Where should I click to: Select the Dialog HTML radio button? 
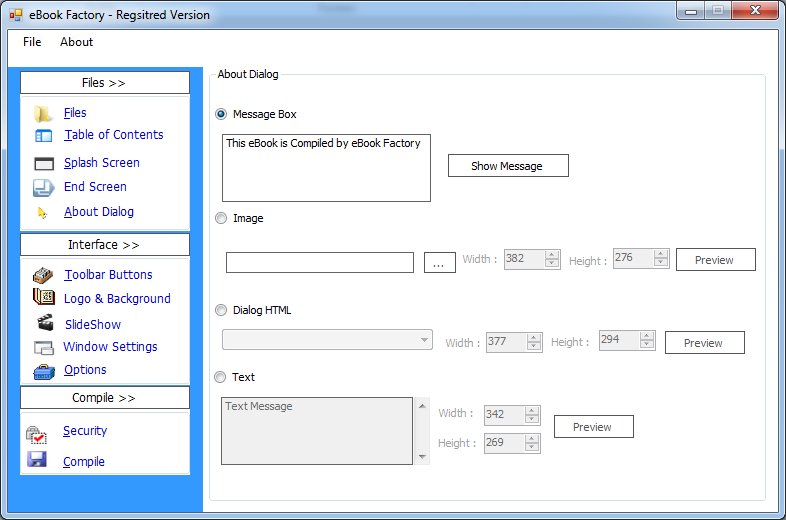click(x=221, y=310)
